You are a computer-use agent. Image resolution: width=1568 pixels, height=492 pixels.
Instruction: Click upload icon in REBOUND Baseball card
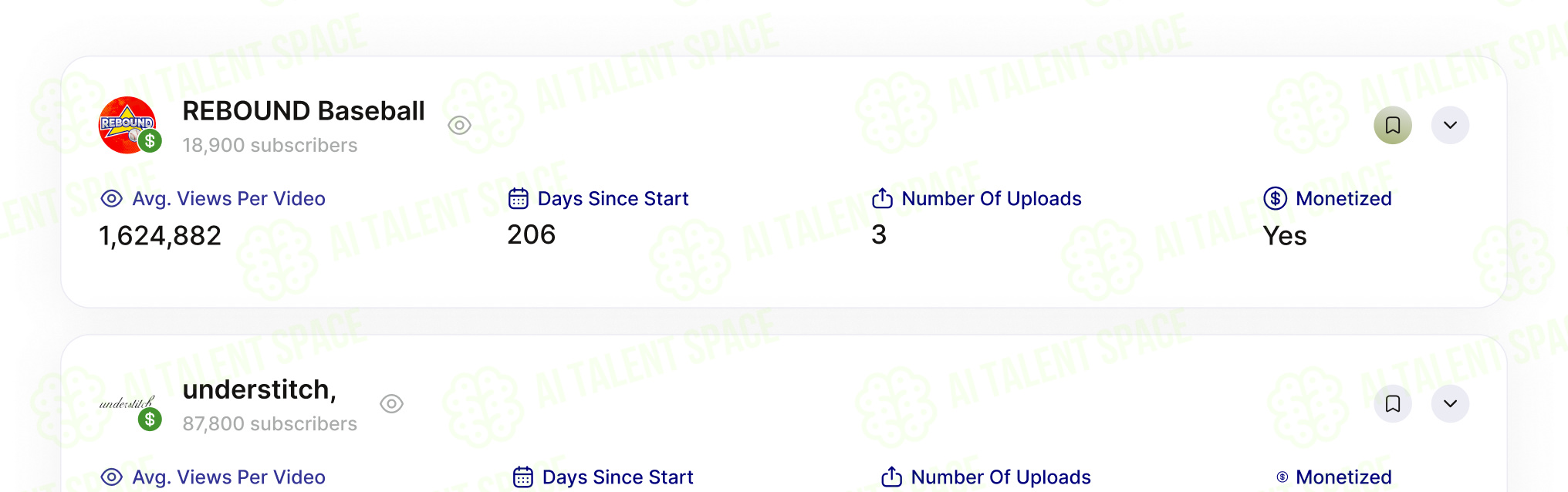tap(882, 198)
